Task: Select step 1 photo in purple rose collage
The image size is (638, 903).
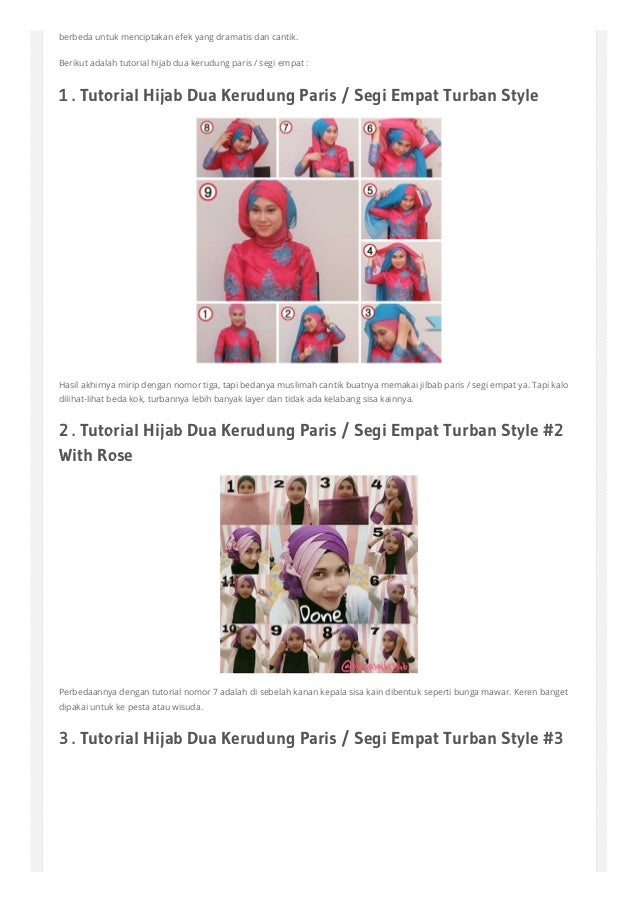Action: (x=245, y=500)
